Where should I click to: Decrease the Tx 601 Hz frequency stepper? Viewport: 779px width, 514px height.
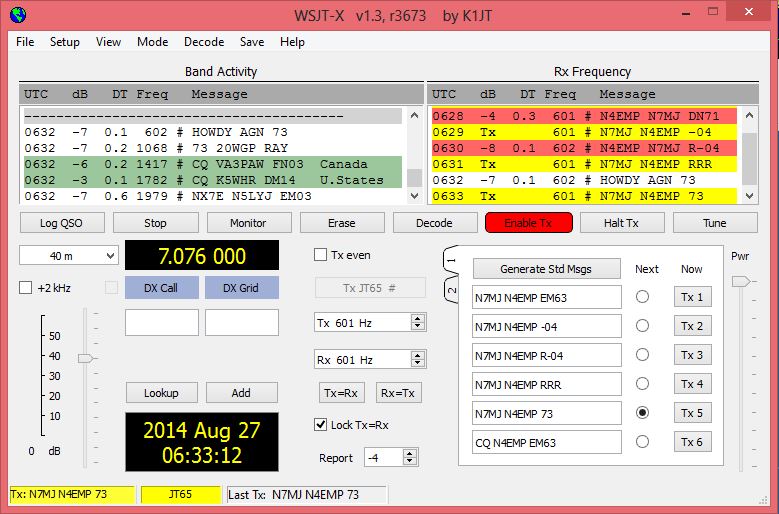(x=418, y=327)
